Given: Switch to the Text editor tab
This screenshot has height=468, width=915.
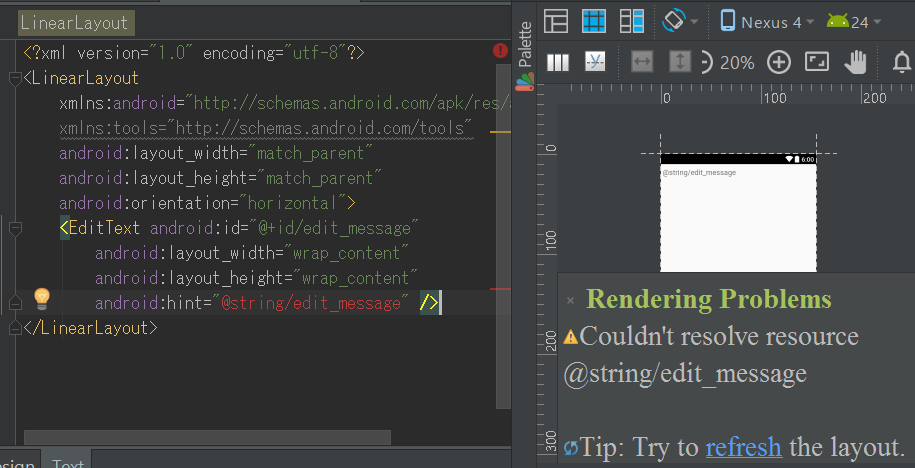Looking at the screenshot, I should tap(67, 461).
